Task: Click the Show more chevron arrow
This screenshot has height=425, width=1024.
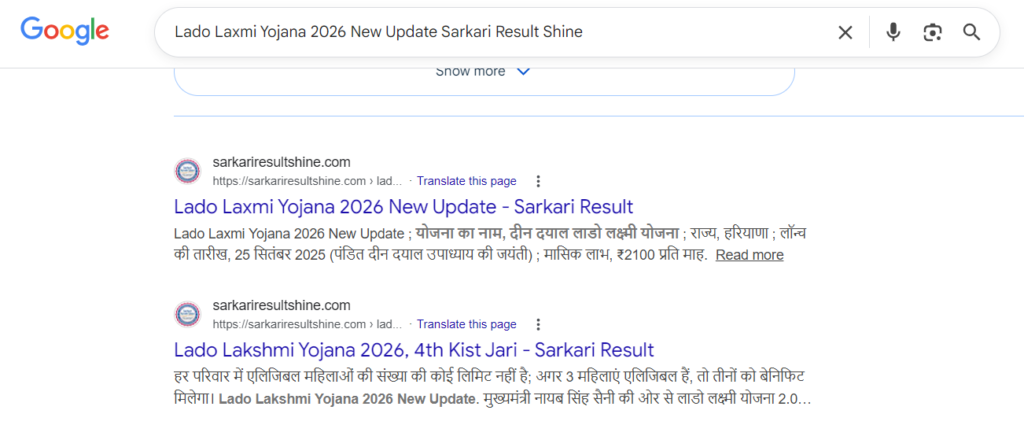Action: pyautogui.click(x=521, y=71)
